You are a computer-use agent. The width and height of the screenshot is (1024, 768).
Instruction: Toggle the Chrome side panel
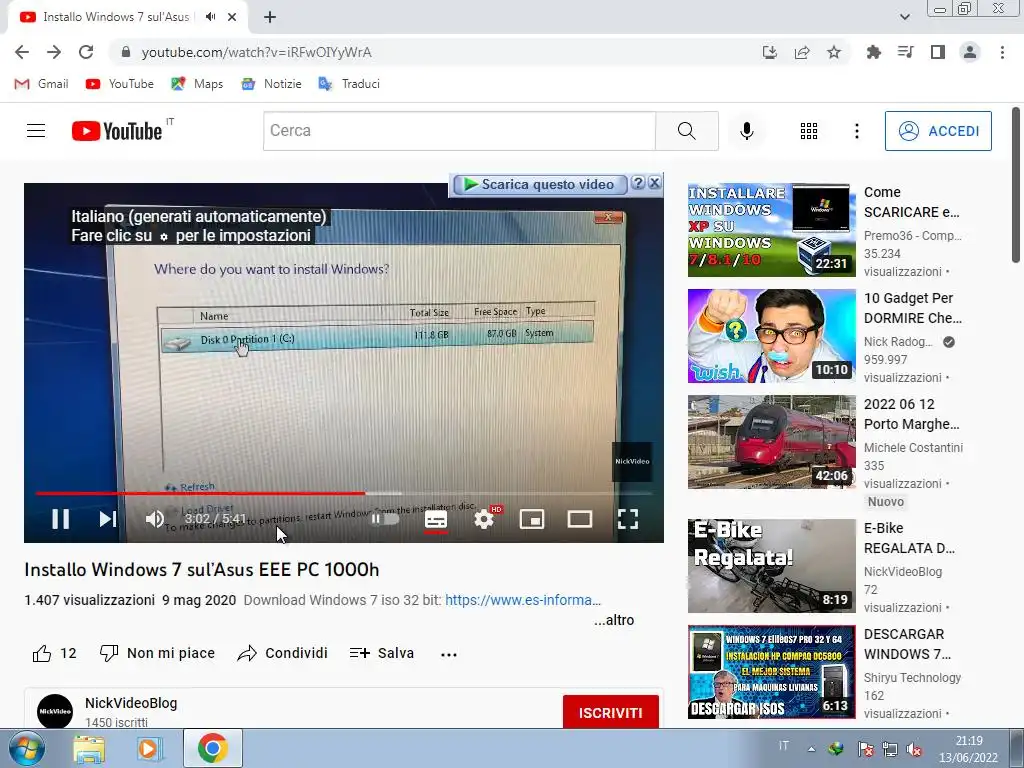[938, 52]
